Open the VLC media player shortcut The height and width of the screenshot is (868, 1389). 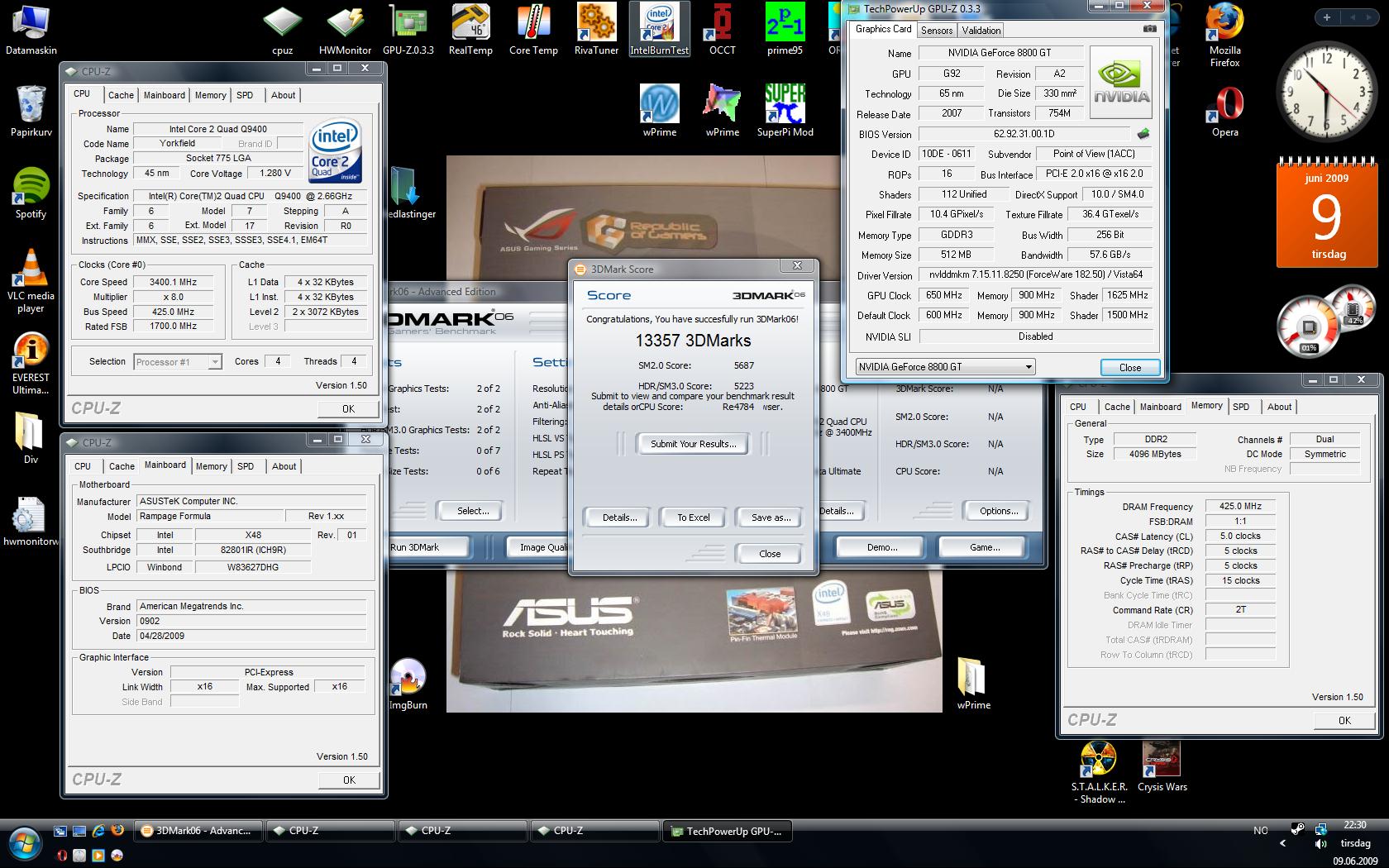(x=31, y=281)
